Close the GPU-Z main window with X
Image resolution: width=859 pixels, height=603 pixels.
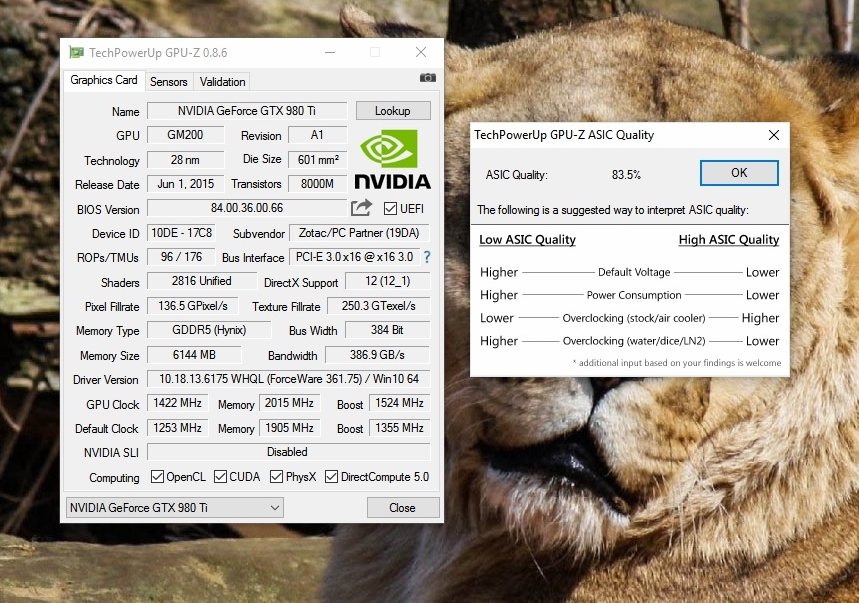click(421, 53)
